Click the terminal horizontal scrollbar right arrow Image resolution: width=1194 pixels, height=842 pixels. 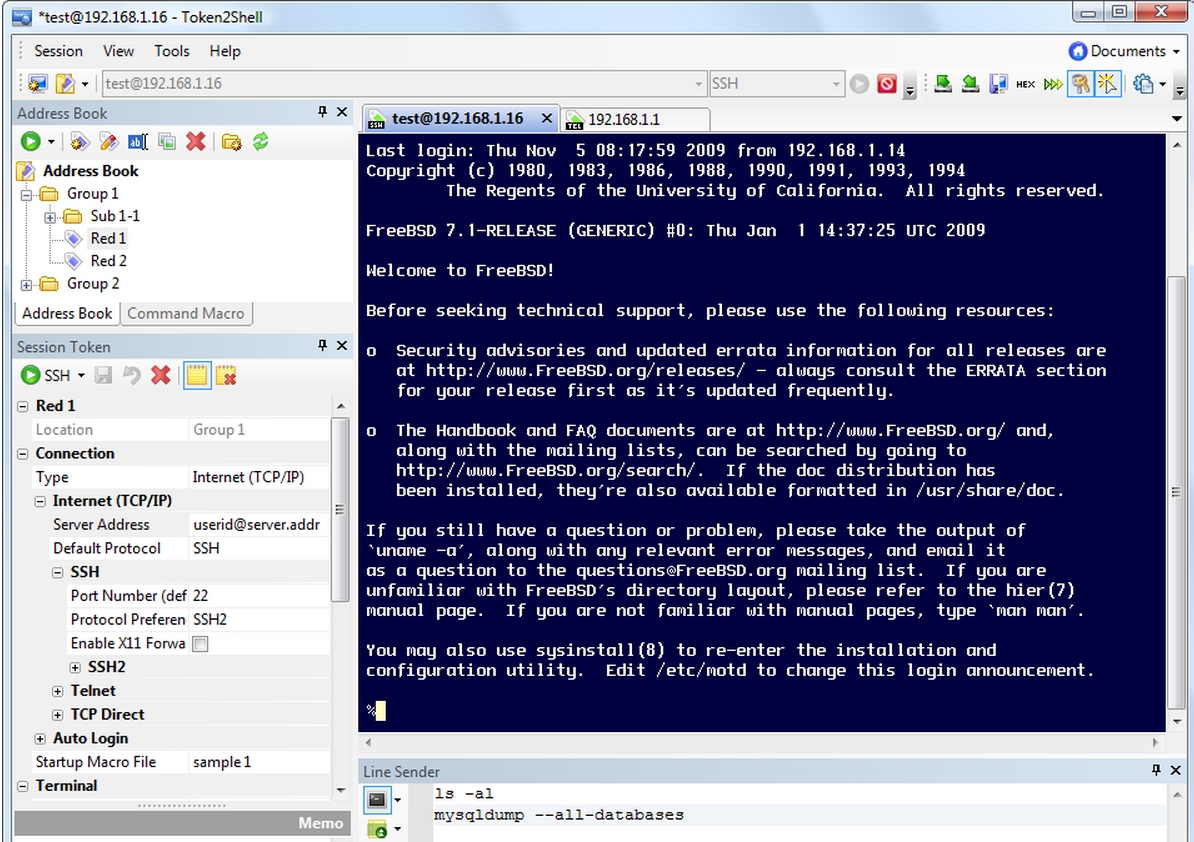pos(1155,742)
